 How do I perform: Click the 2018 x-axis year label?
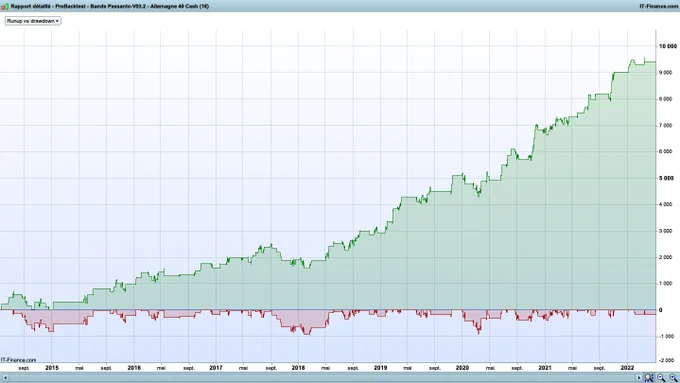pyautogui.click(x=298, y=368)
